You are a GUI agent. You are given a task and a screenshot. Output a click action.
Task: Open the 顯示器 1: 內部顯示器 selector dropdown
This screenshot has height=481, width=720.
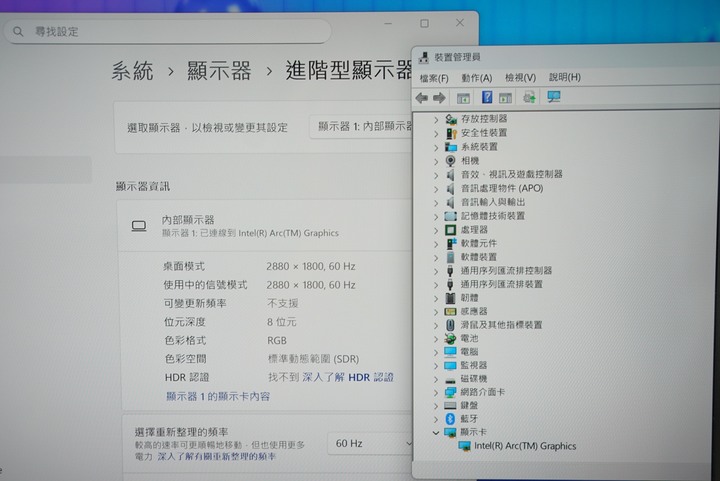[361, 127]
